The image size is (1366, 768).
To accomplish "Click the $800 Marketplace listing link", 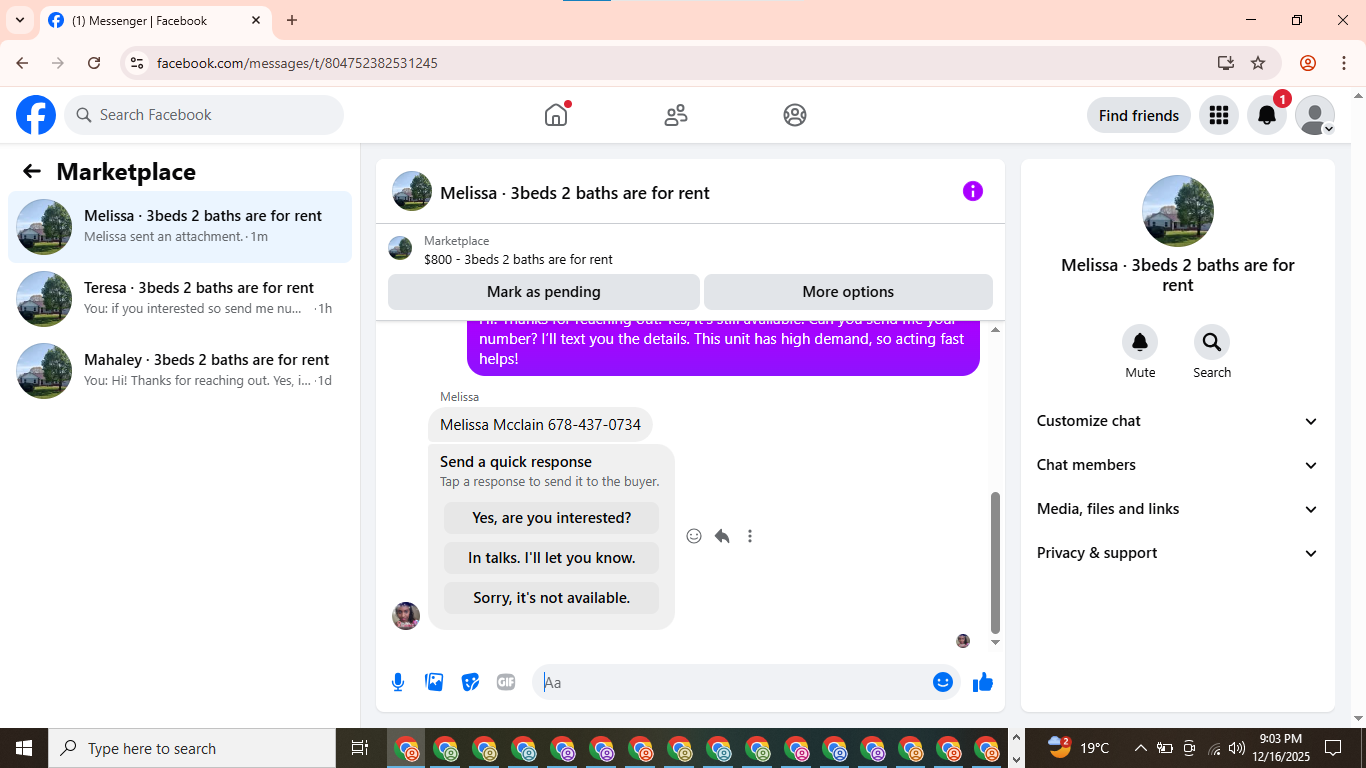I will pyautogui.click(x=518, y=260).
